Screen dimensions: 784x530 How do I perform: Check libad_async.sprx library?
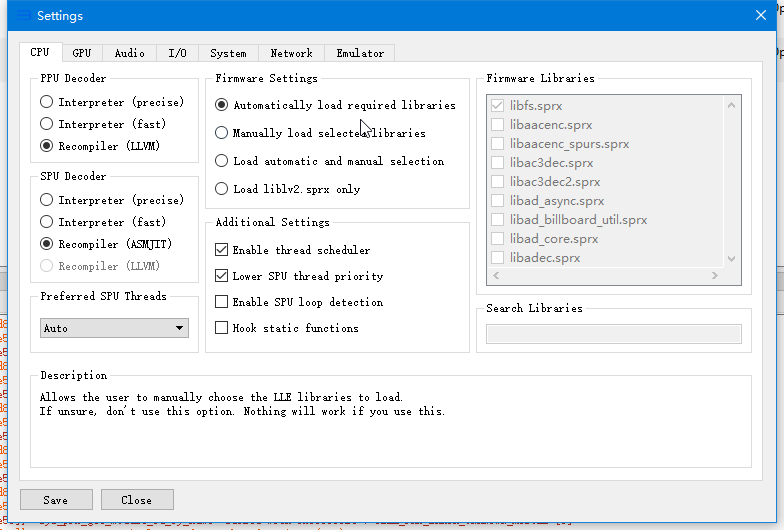[x=498, y=200]
